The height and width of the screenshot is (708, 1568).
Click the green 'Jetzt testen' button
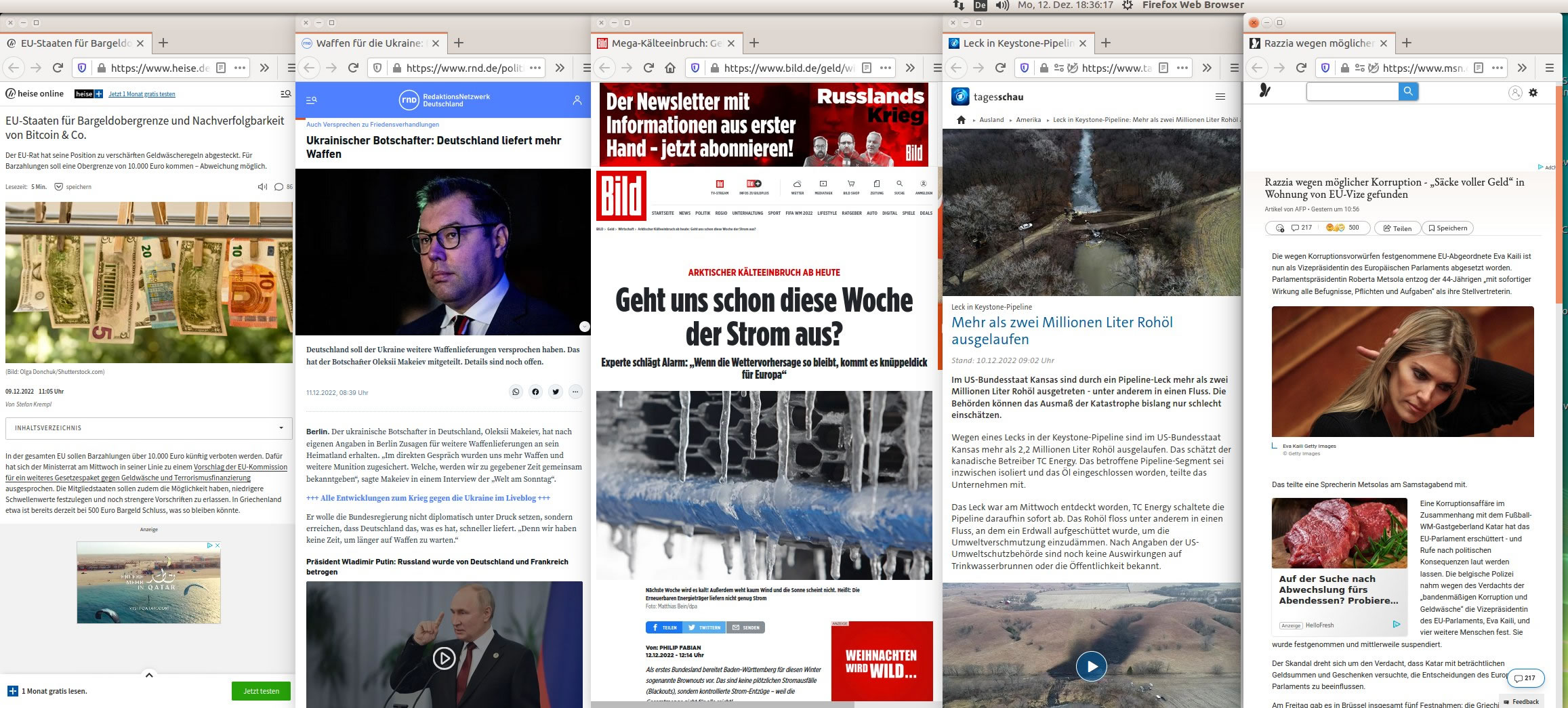(x=261, y=691)
